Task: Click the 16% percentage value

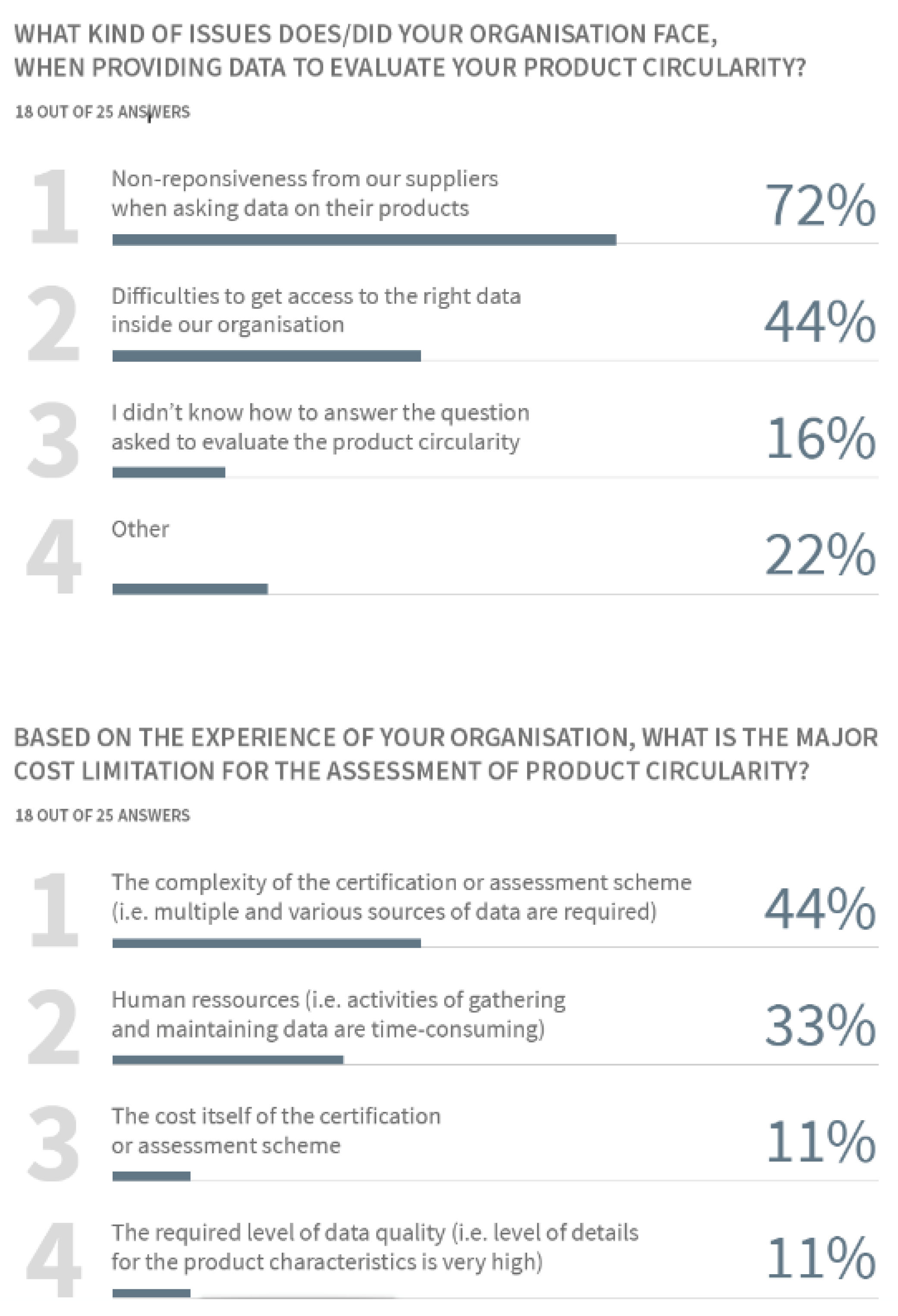Action: pyautogui.click(x=820, y=438)
